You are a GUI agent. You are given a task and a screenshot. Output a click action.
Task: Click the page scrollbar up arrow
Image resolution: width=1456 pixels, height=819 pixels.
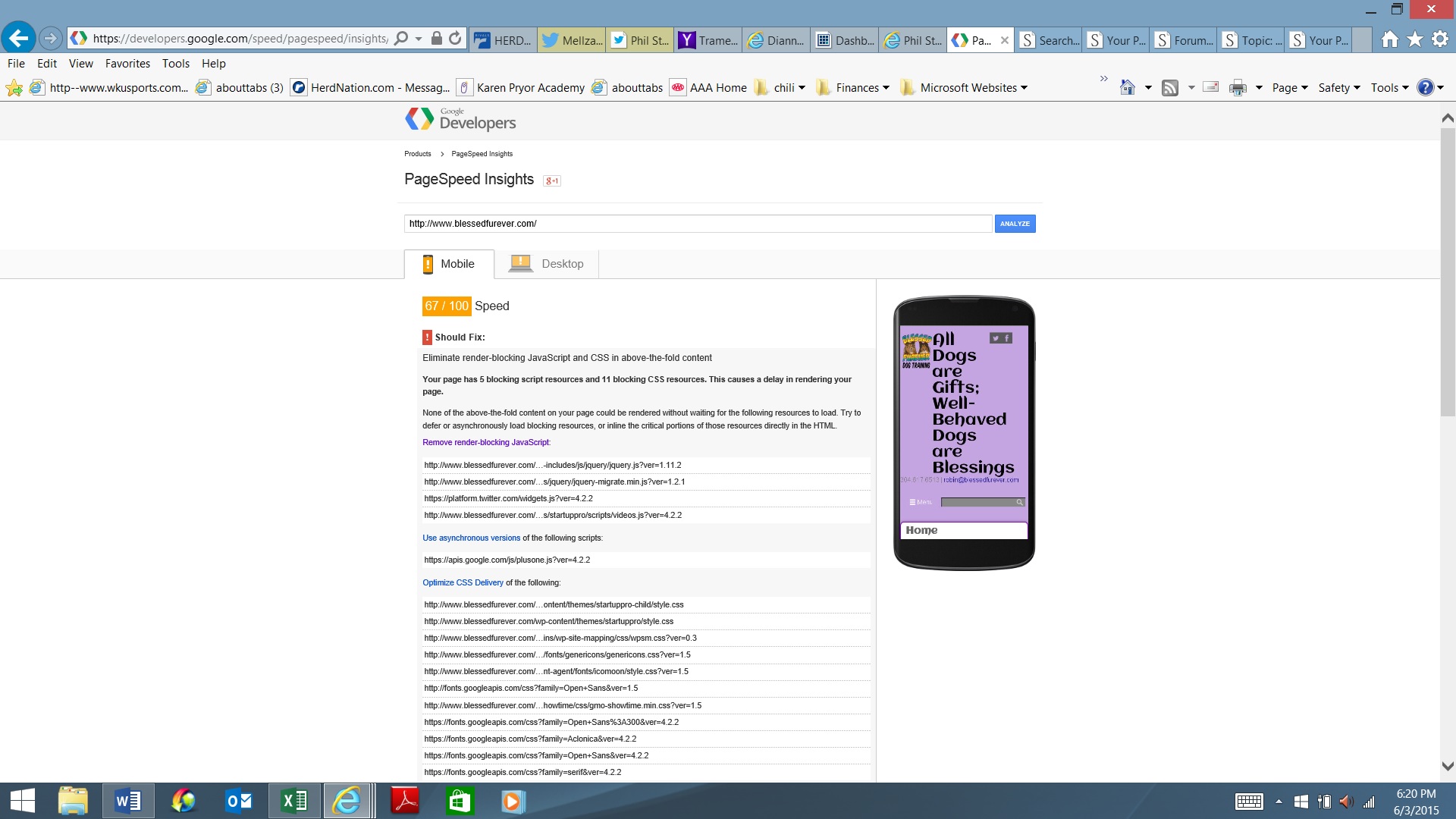point(1447,118)
